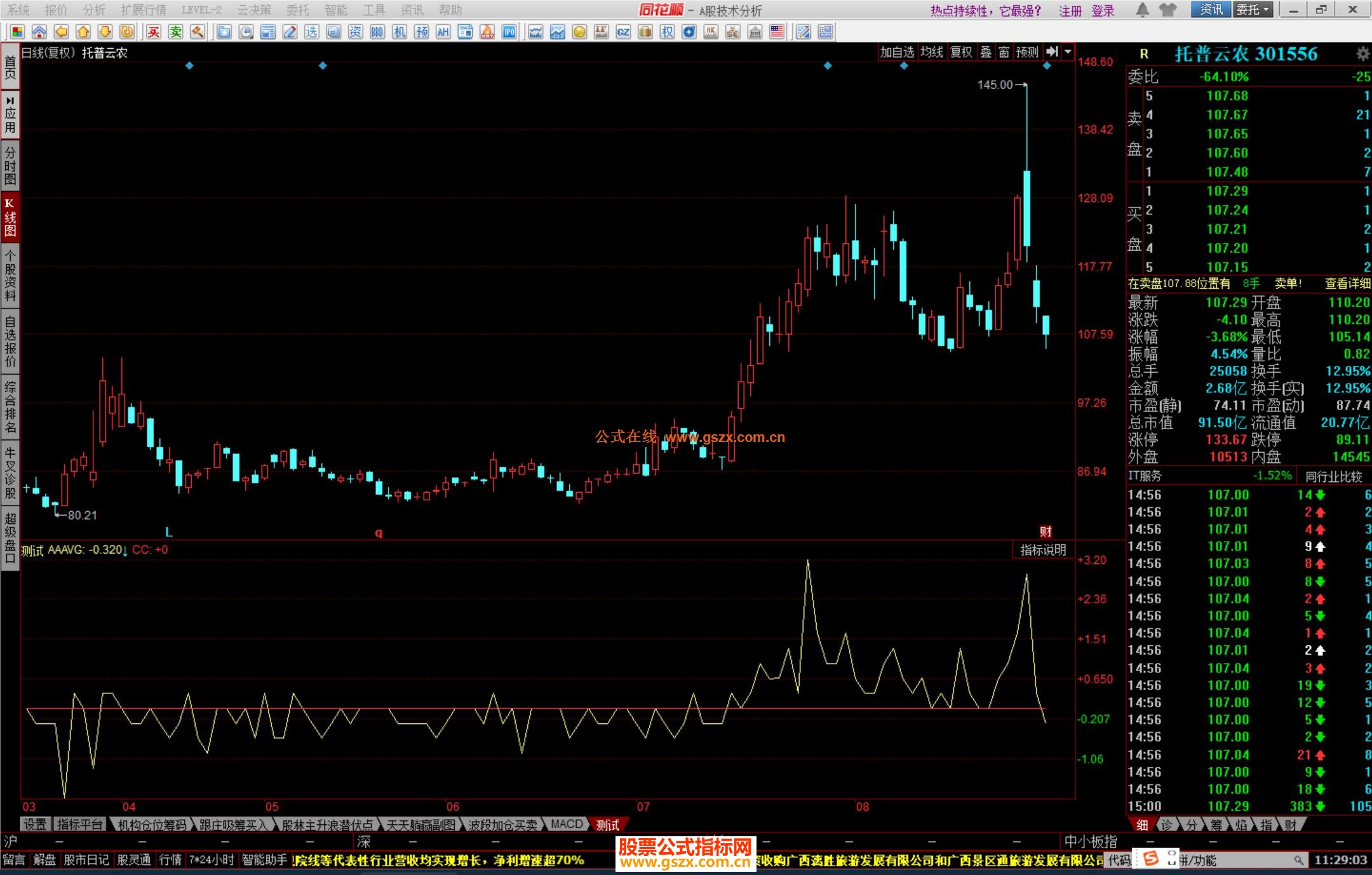Toggle 复权 price adjustment on chart

(x=960, y=52)
